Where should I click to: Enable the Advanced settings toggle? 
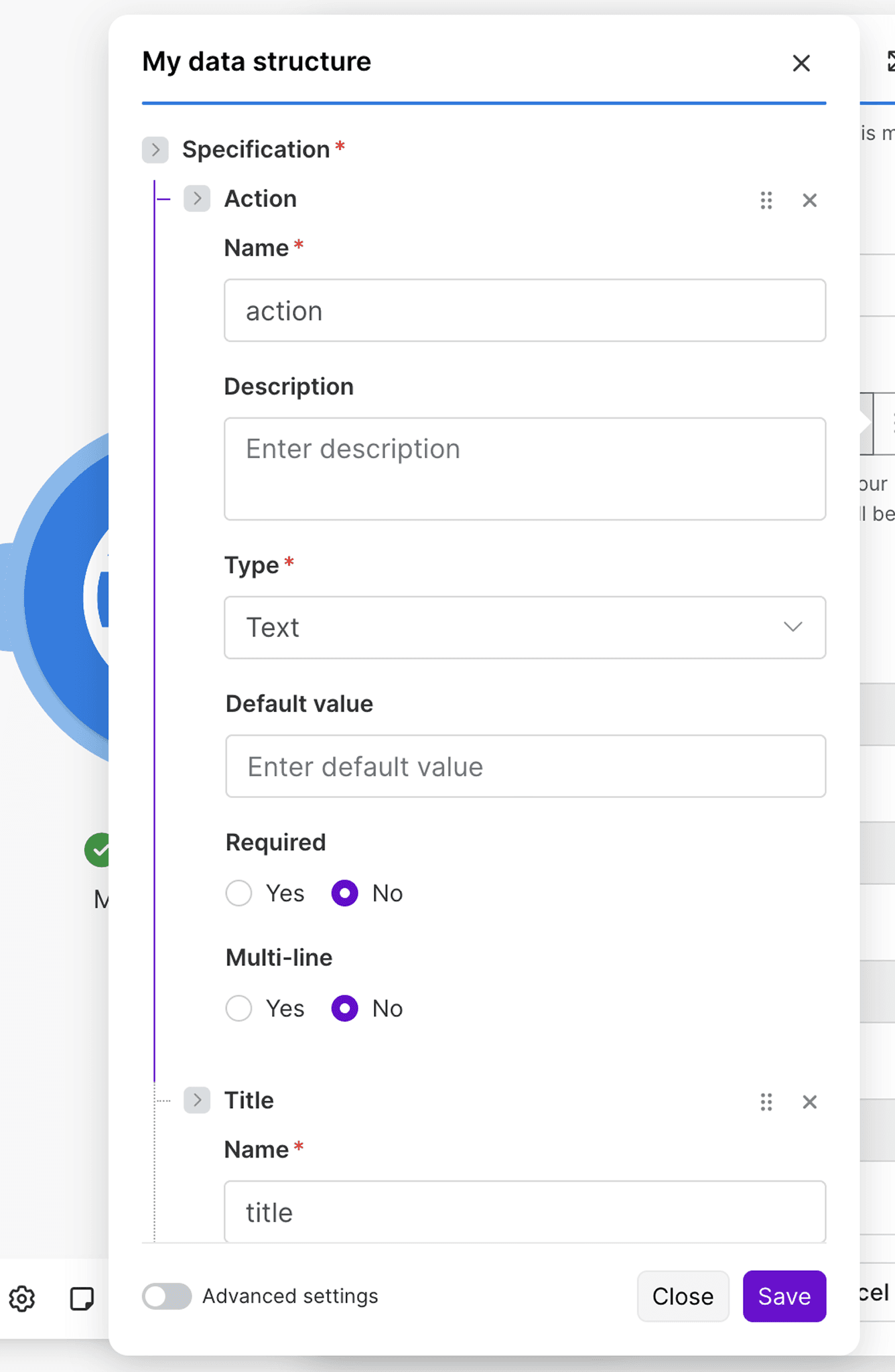tap(167, 1296)
